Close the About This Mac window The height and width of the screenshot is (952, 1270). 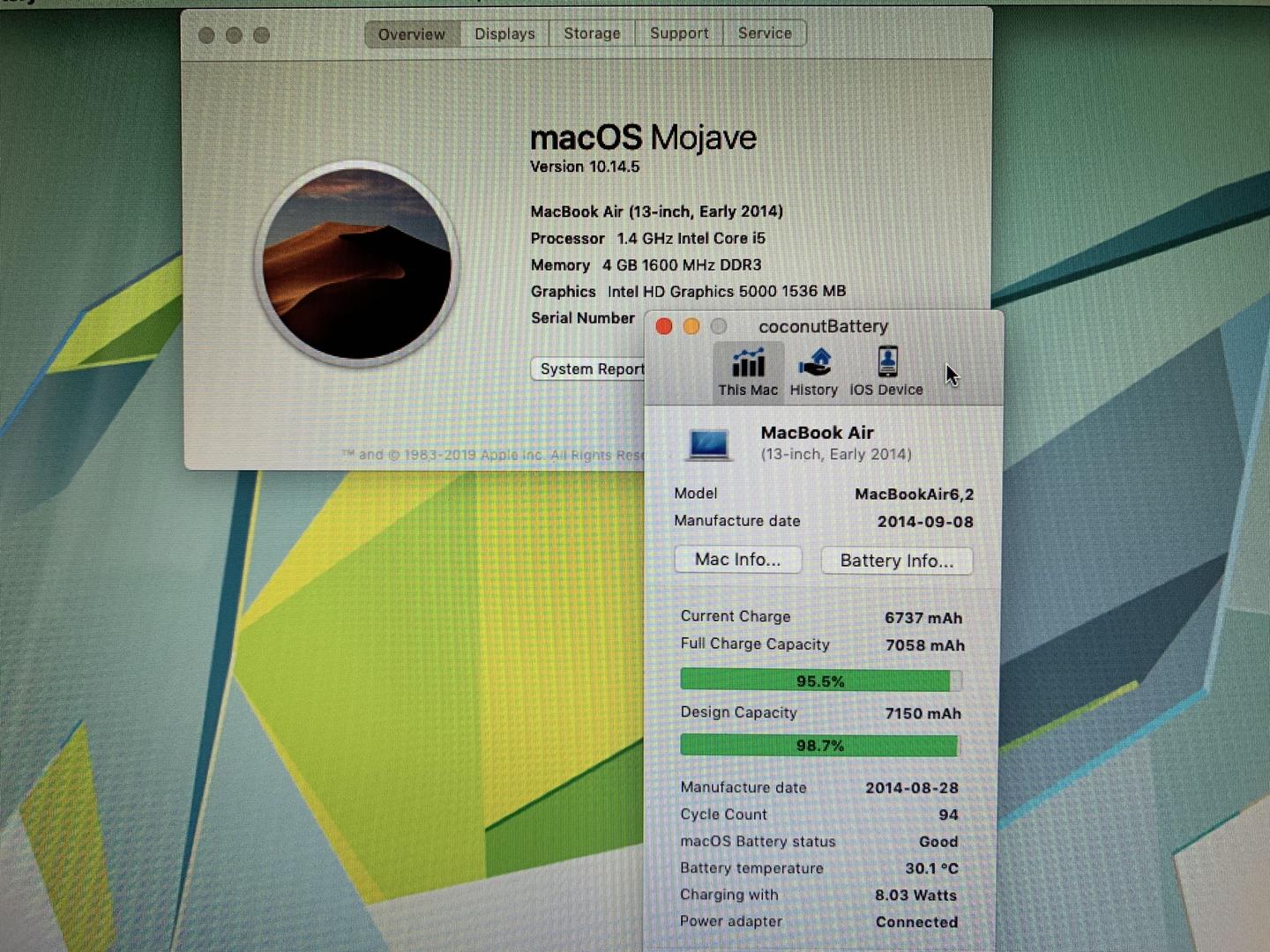[206, 35]
